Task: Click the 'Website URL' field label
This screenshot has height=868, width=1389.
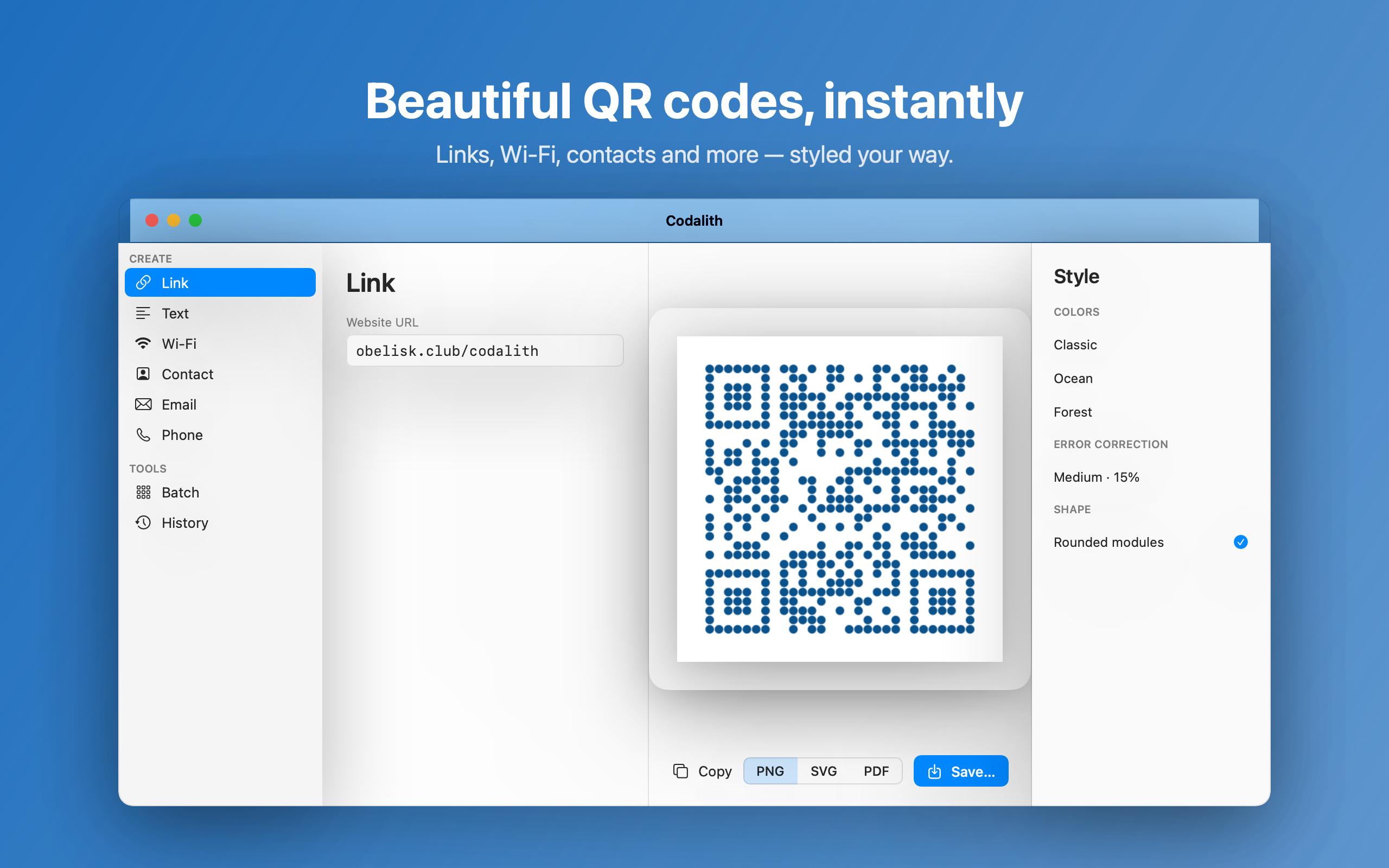Action: tap(383, 323)
